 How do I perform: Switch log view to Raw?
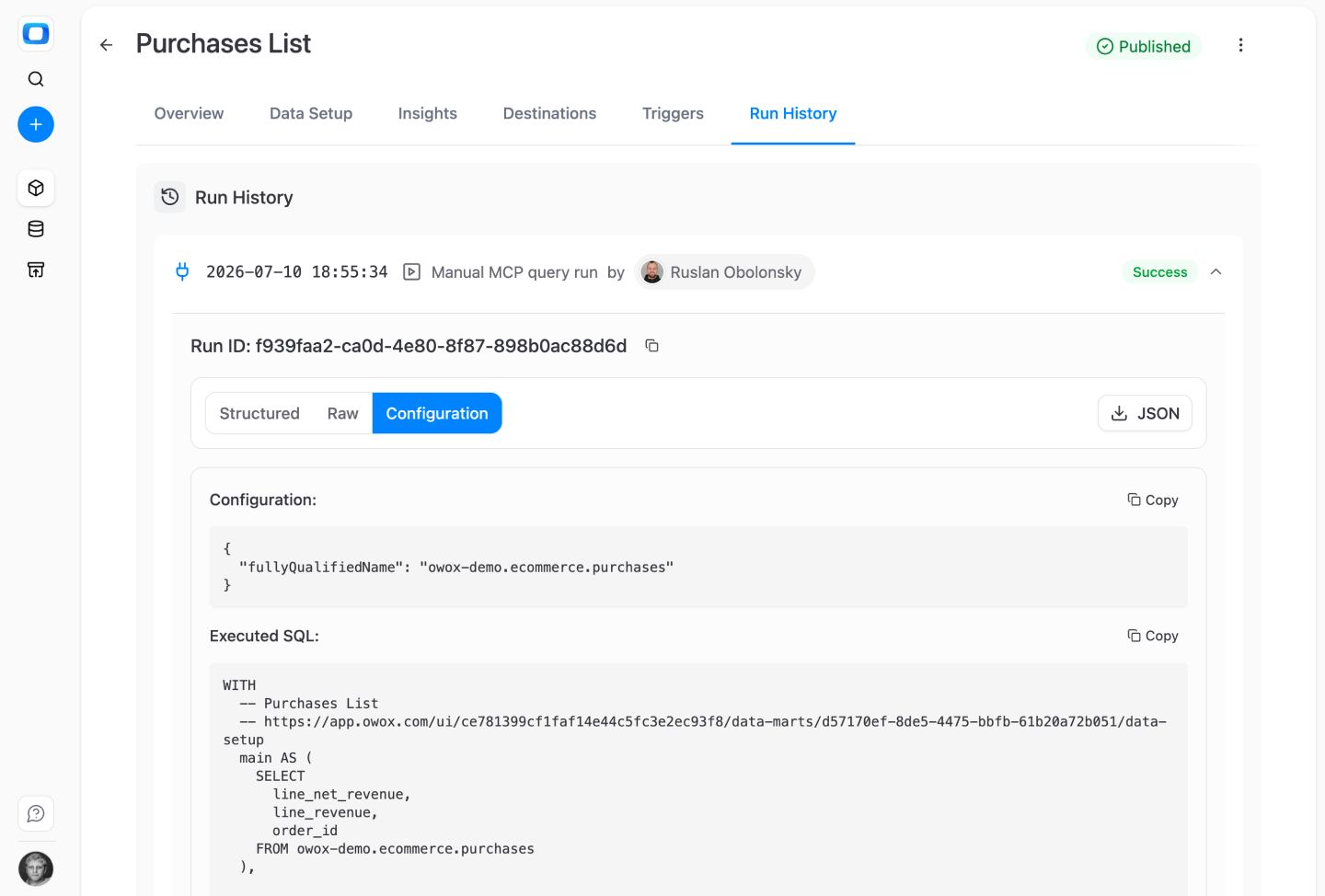(x=342, y=413)
